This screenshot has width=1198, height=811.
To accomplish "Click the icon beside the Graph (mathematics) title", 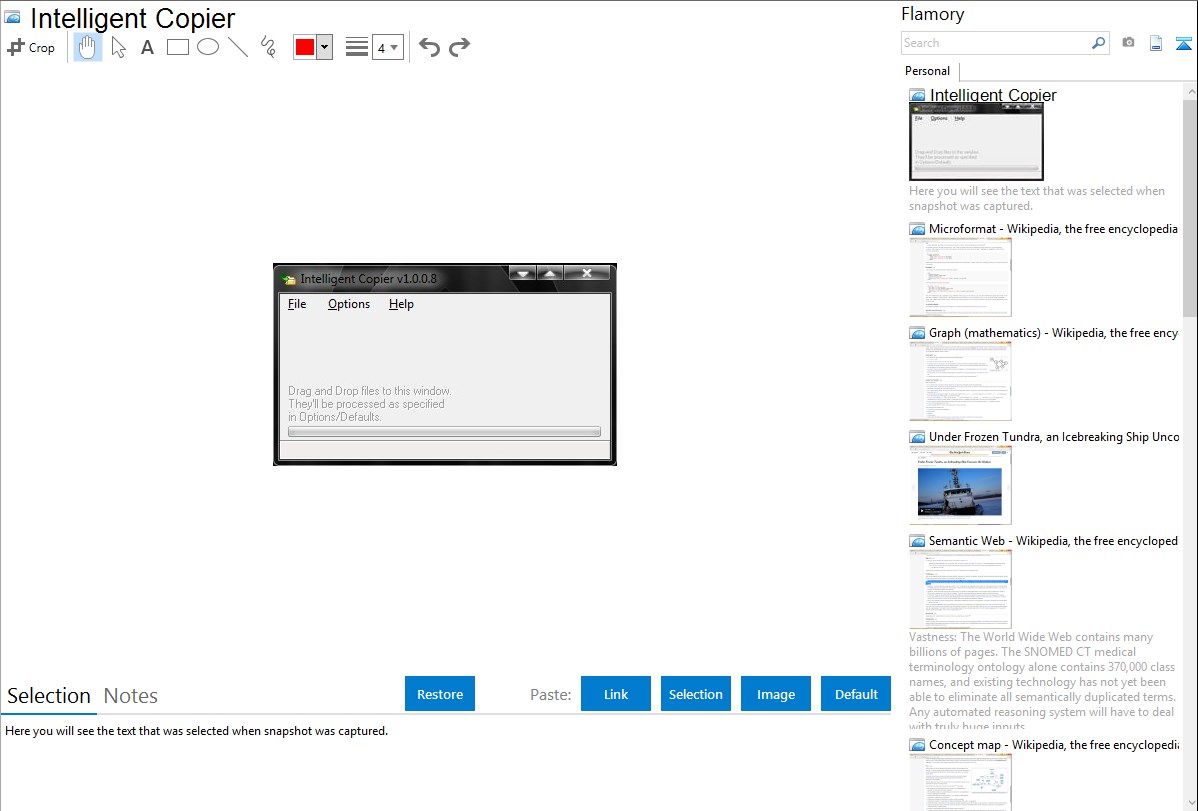I will click(917, 333).
